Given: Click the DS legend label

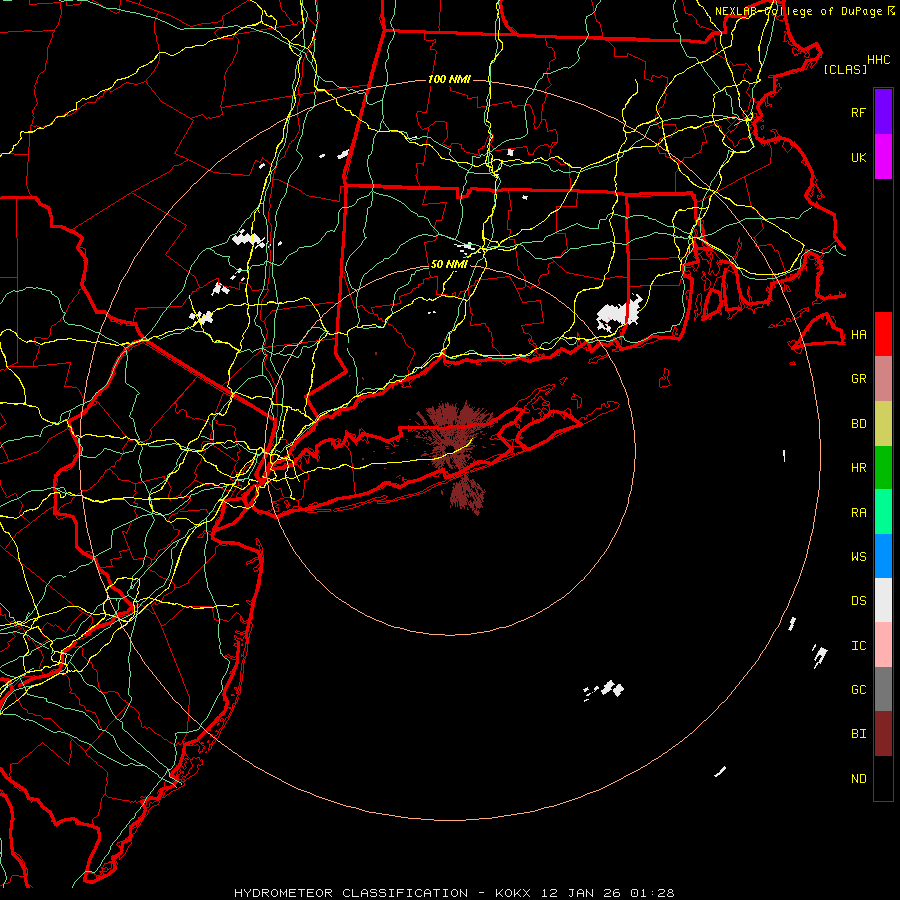Looking at the screenshot, I should 858,601.
